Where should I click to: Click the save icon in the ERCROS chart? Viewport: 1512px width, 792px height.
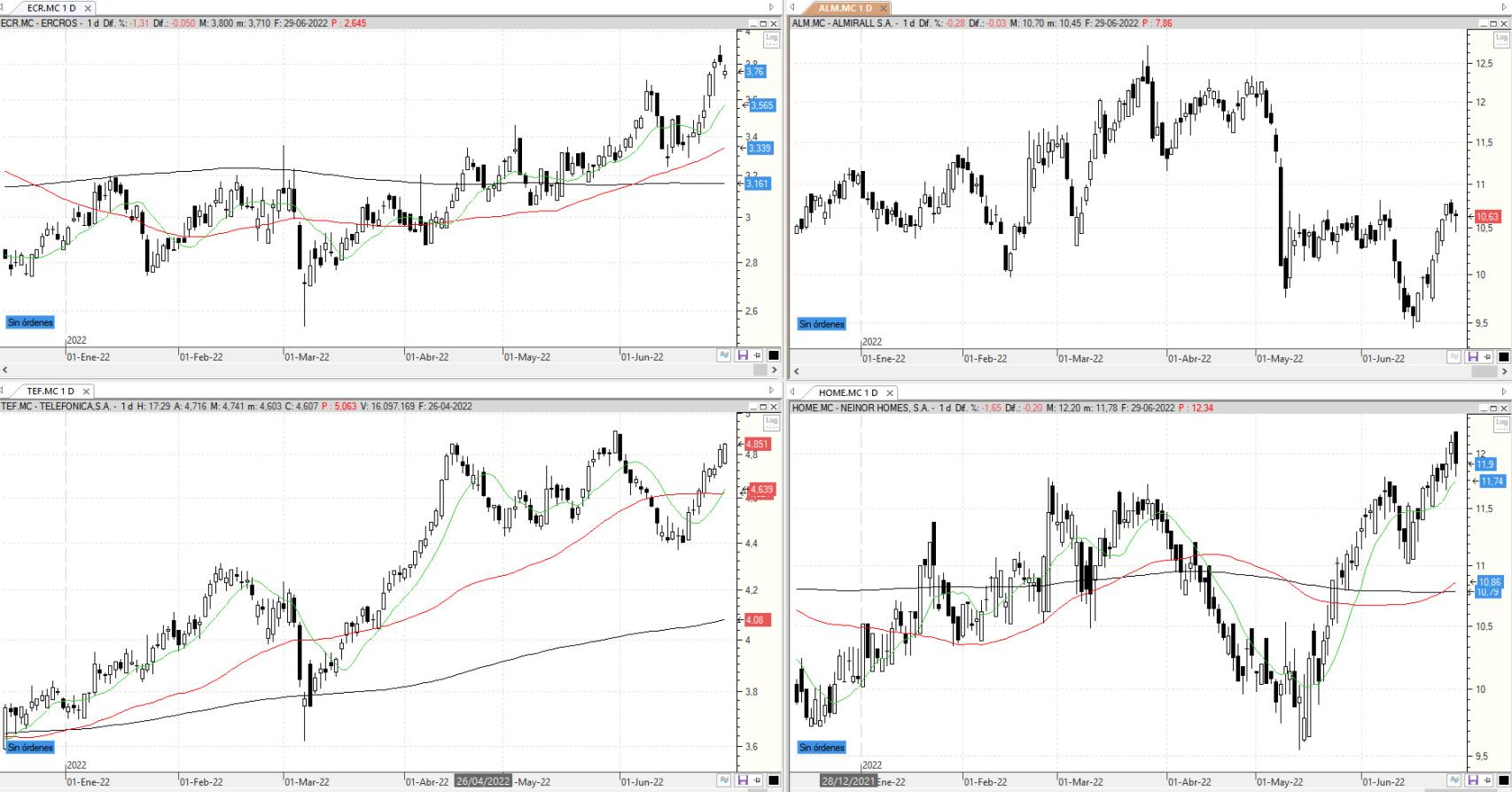pyautogui.click(x=743, y=355)
